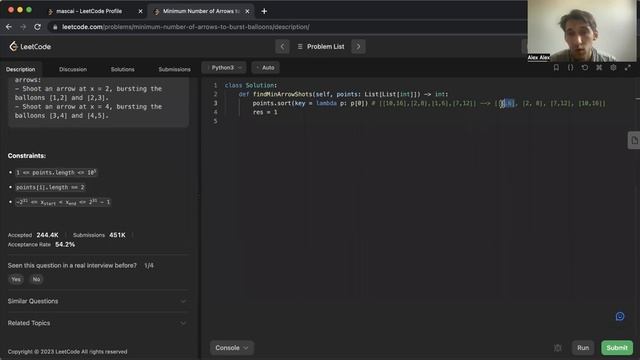Screen dimensions: 640x360
Task: Click the site lock icon in address bar
Action: point(55,27)
